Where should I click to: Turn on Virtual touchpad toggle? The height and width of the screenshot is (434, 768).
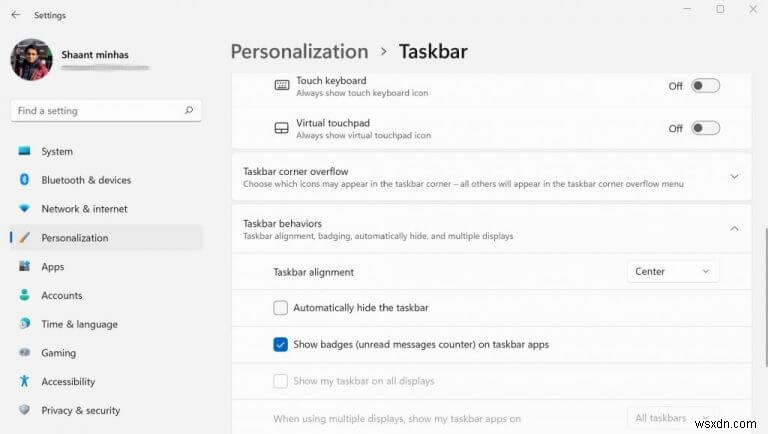[x=705, y=128]
